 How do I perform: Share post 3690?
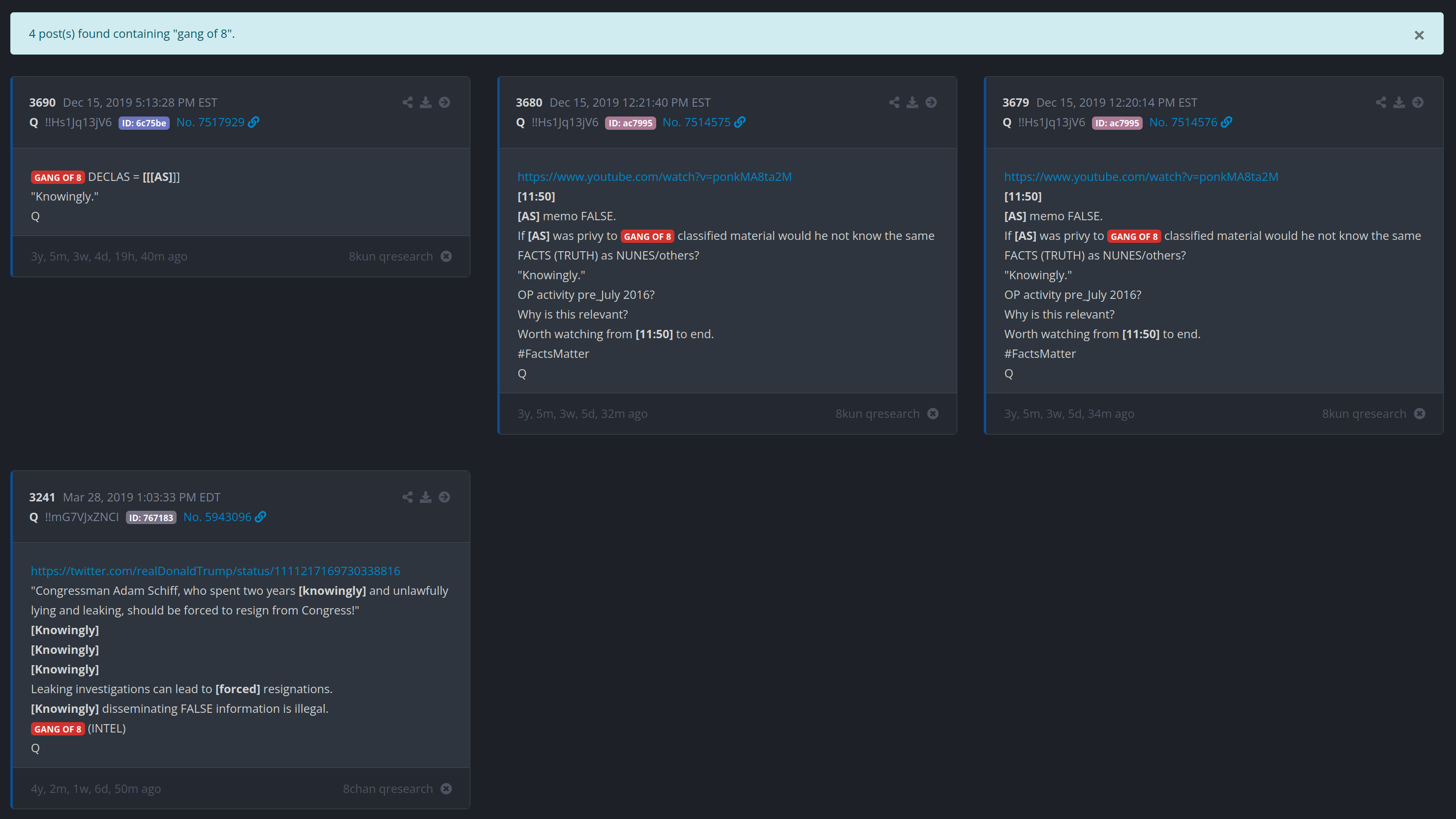point(407,102)
